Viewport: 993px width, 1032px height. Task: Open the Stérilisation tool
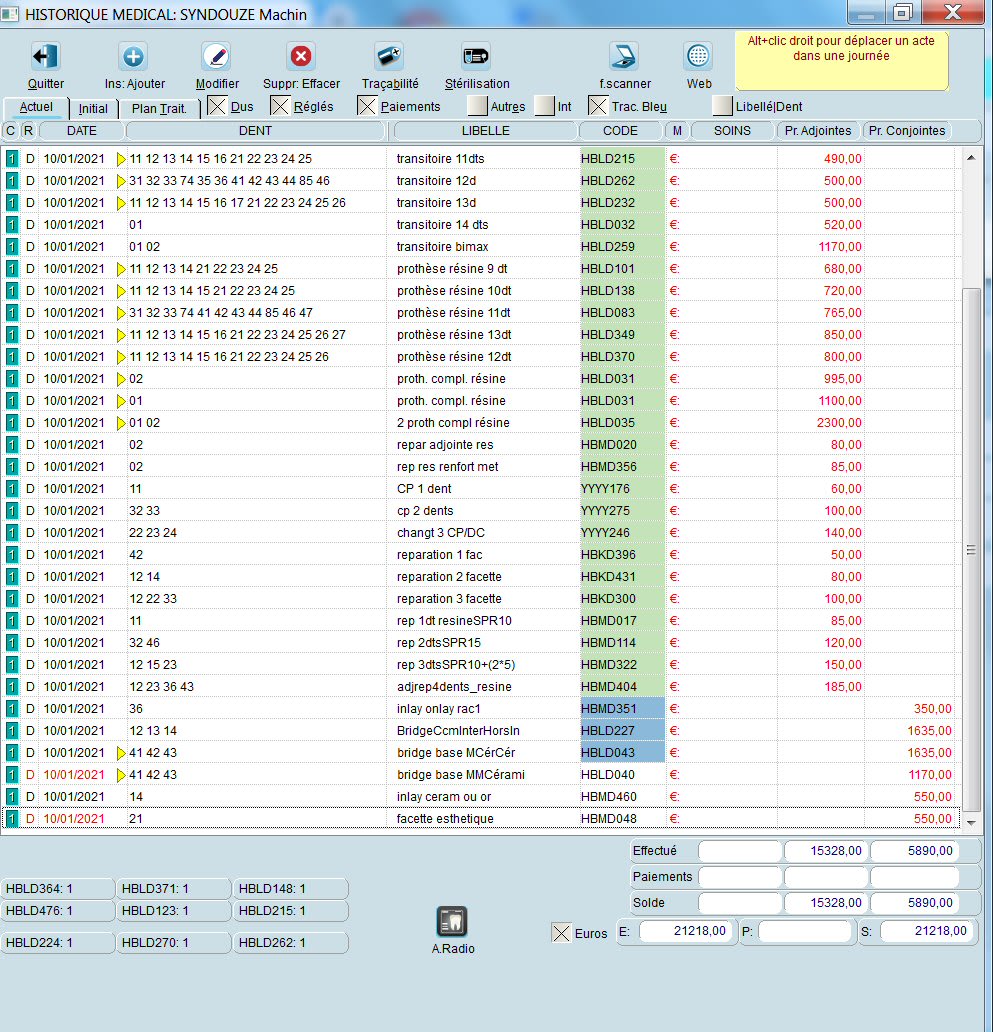[476, 57]
